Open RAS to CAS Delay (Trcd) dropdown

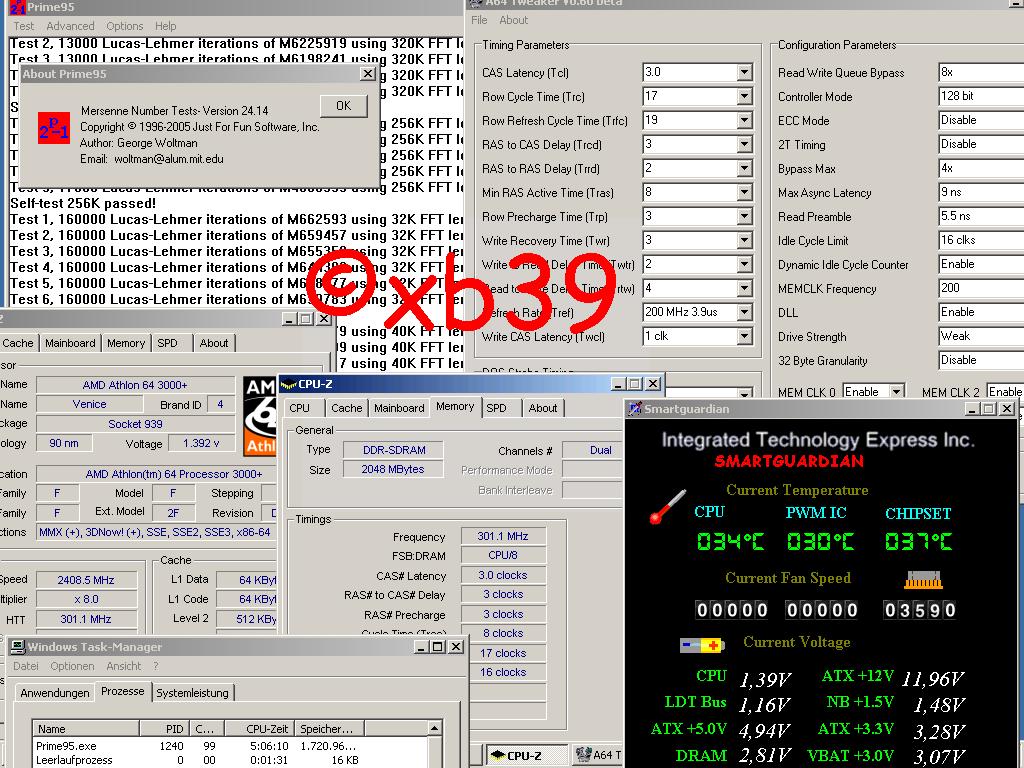click(744, 144)
